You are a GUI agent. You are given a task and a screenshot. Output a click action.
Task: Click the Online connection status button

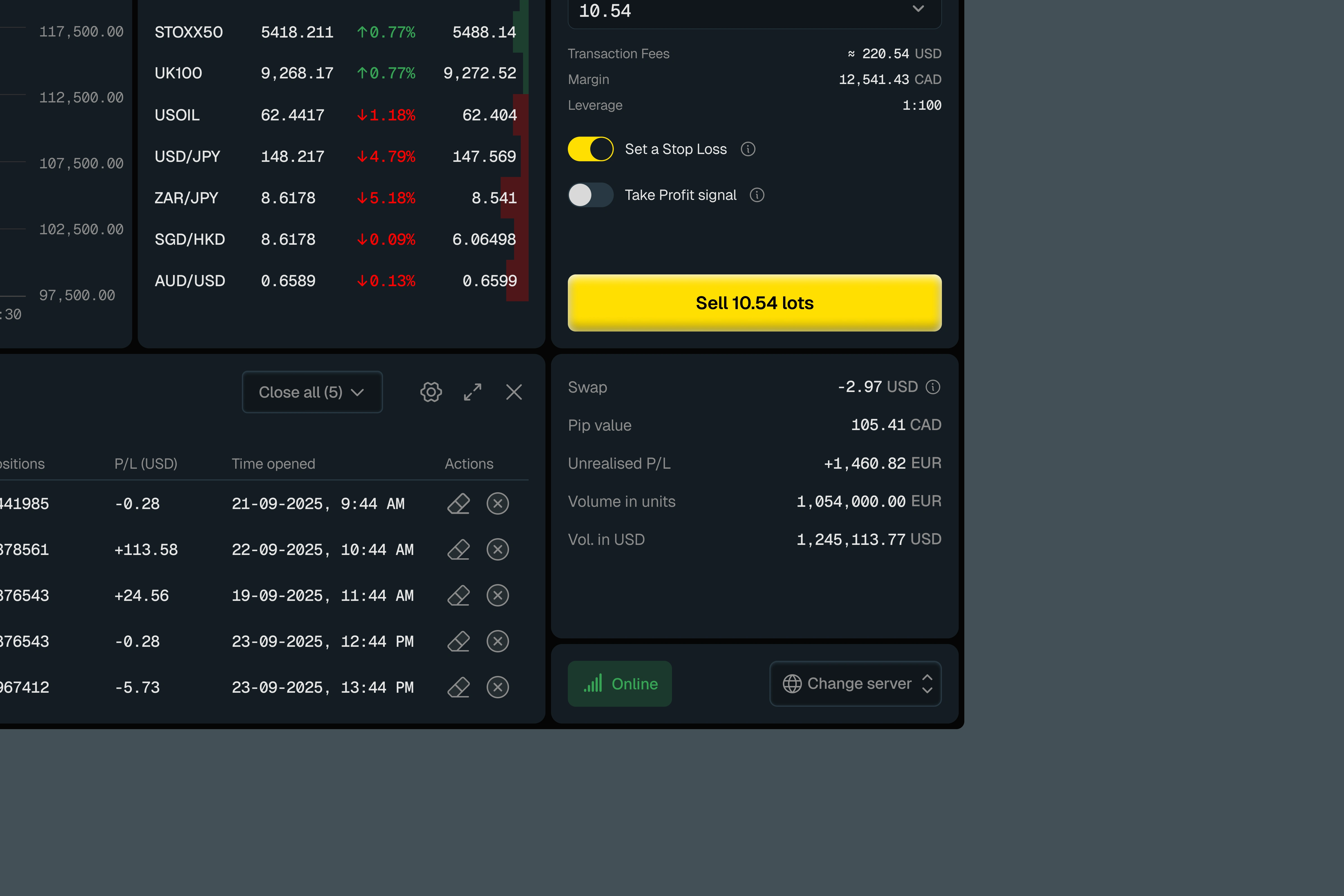[x=619, y=684]
